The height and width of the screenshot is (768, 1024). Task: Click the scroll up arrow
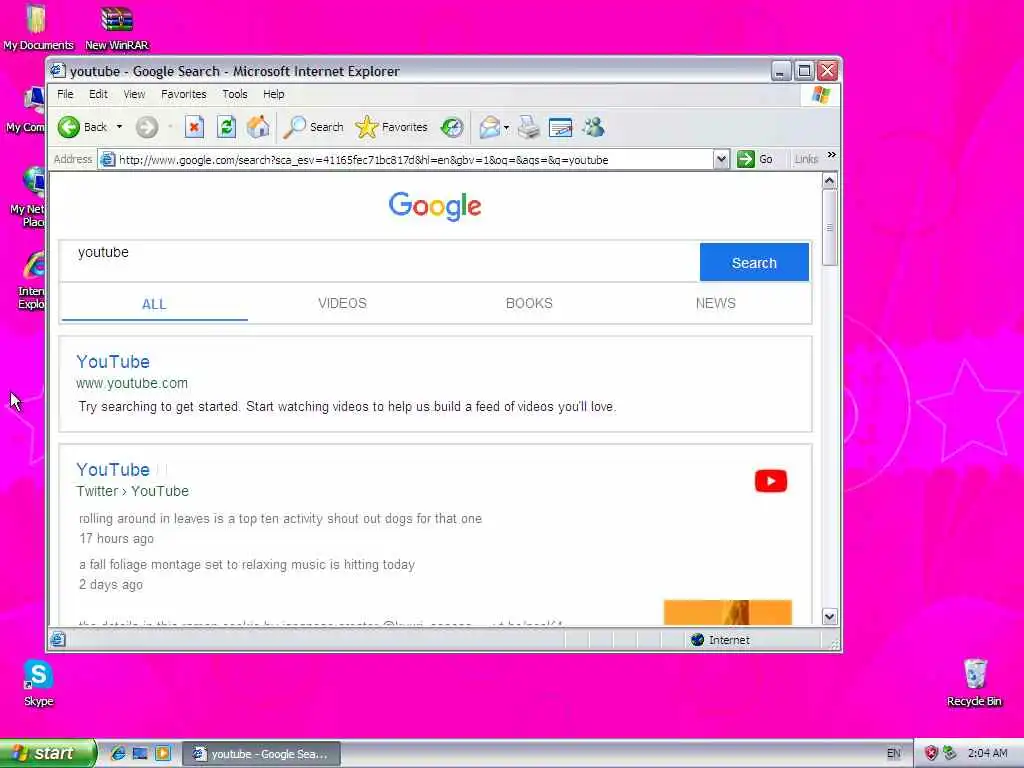point(829,181)
